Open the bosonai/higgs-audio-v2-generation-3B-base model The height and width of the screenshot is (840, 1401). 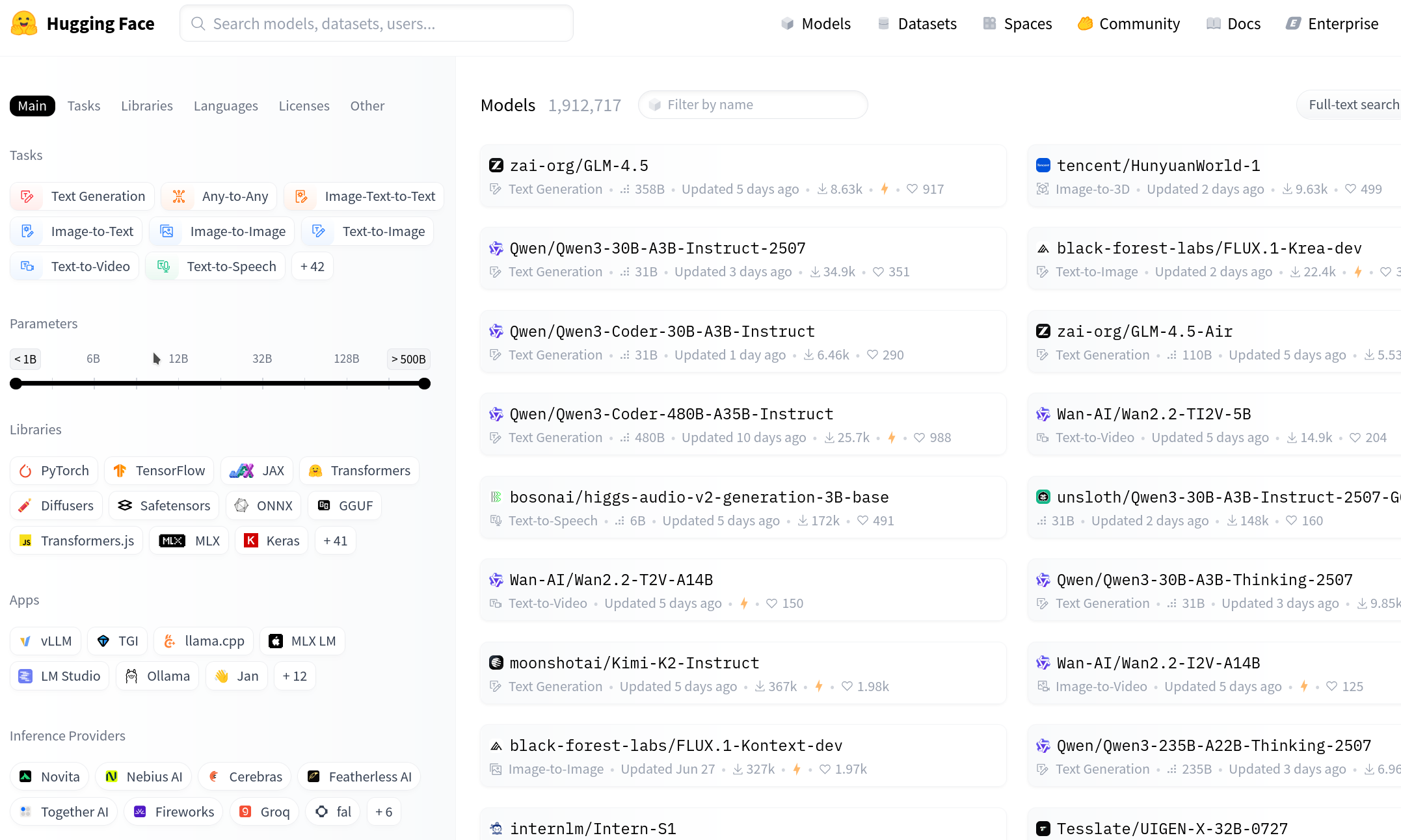[743, 508]
